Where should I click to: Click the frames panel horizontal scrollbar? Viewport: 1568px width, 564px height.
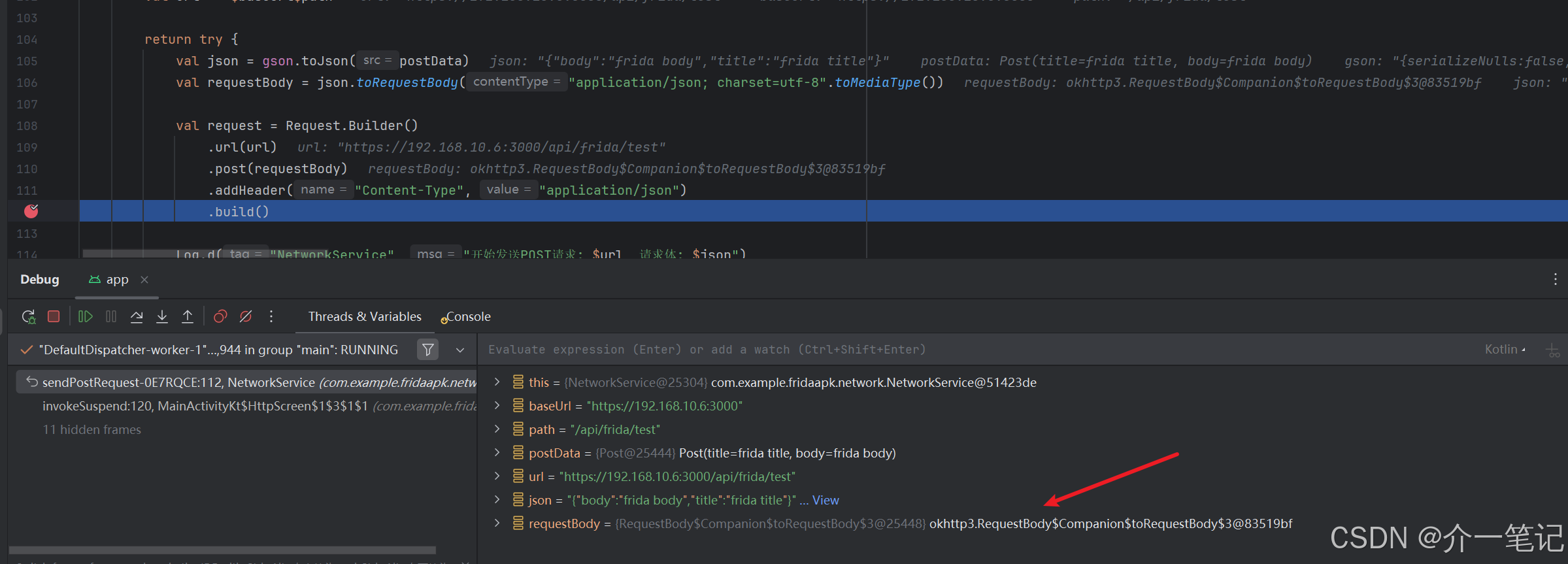coord(222,550)
